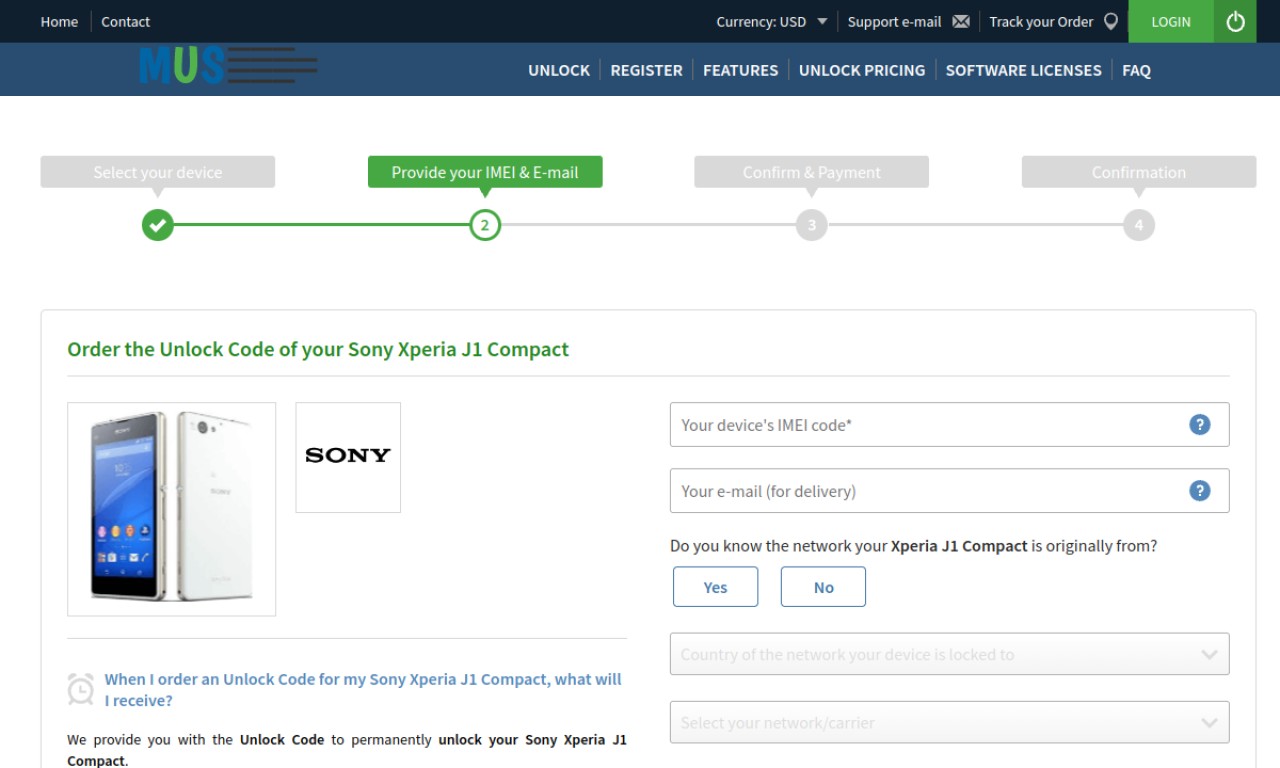The height and width of the screenshot is (768, 1280).
Task: Click the Track your Order pin icon
Action: point(1110,21)
